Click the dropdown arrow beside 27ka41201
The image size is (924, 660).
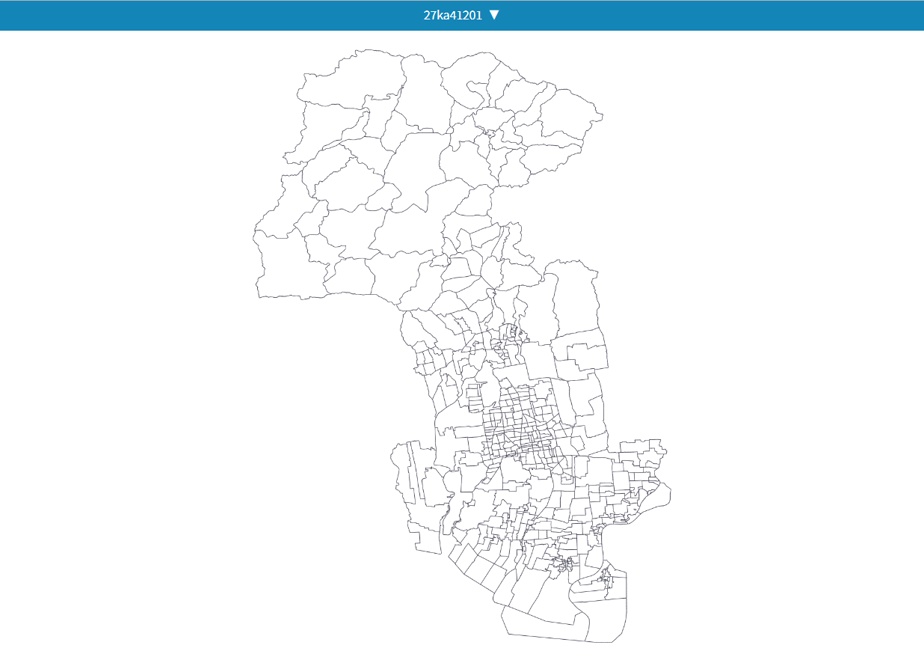[494, 15]
